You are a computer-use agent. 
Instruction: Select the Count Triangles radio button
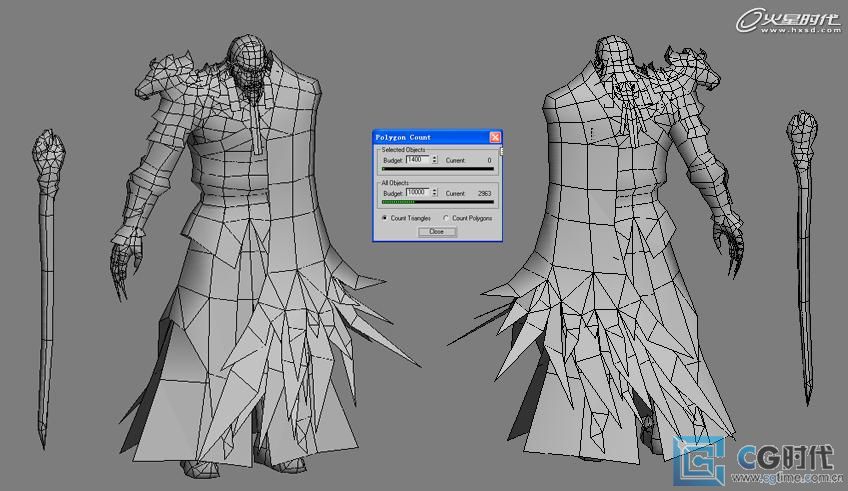385,218
